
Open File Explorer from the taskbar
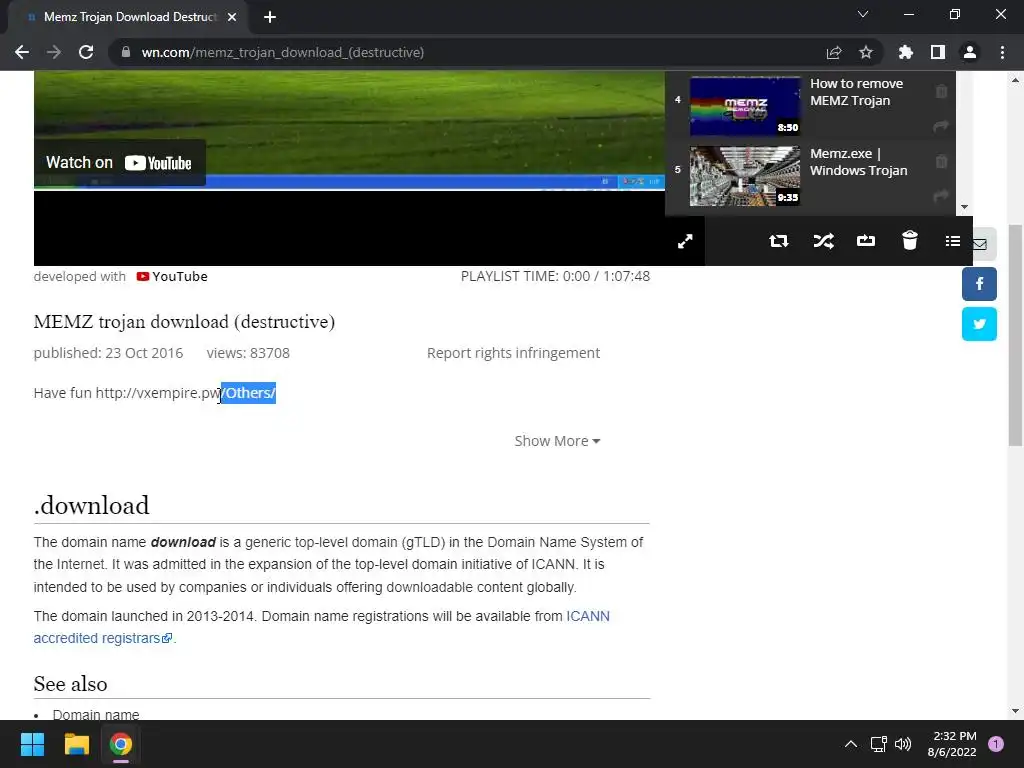(x=76, y=744)
